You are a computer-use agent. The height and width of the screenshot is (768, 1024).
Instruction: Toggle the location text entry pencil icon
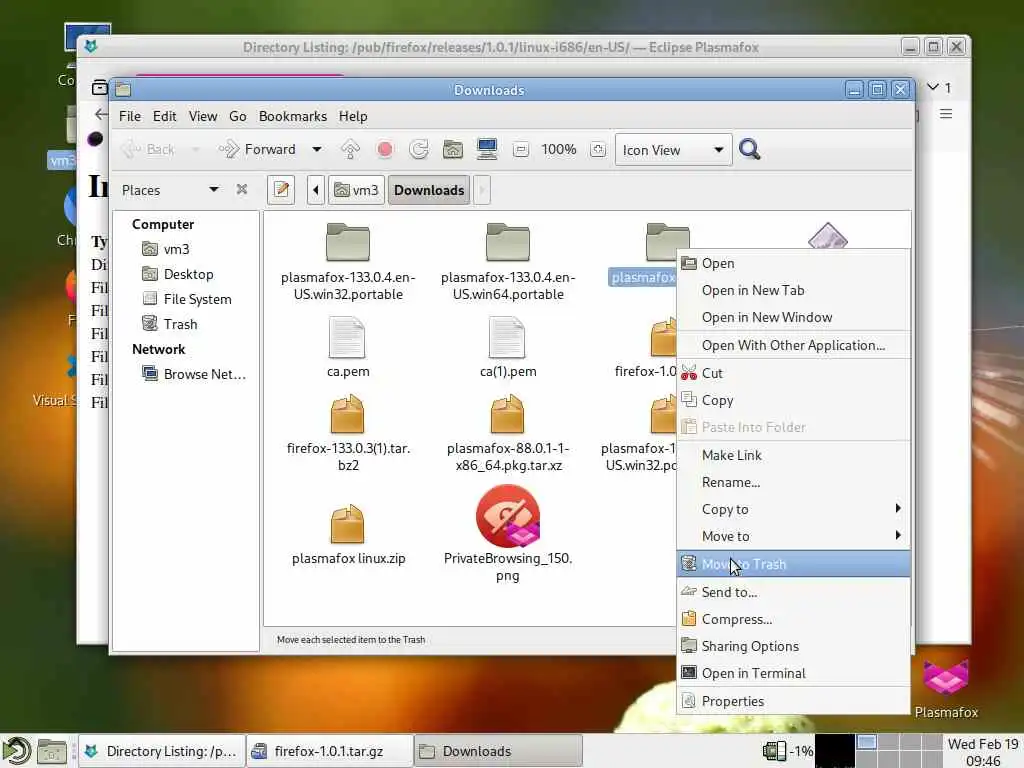pyautogui.click(x=281, y=190)
